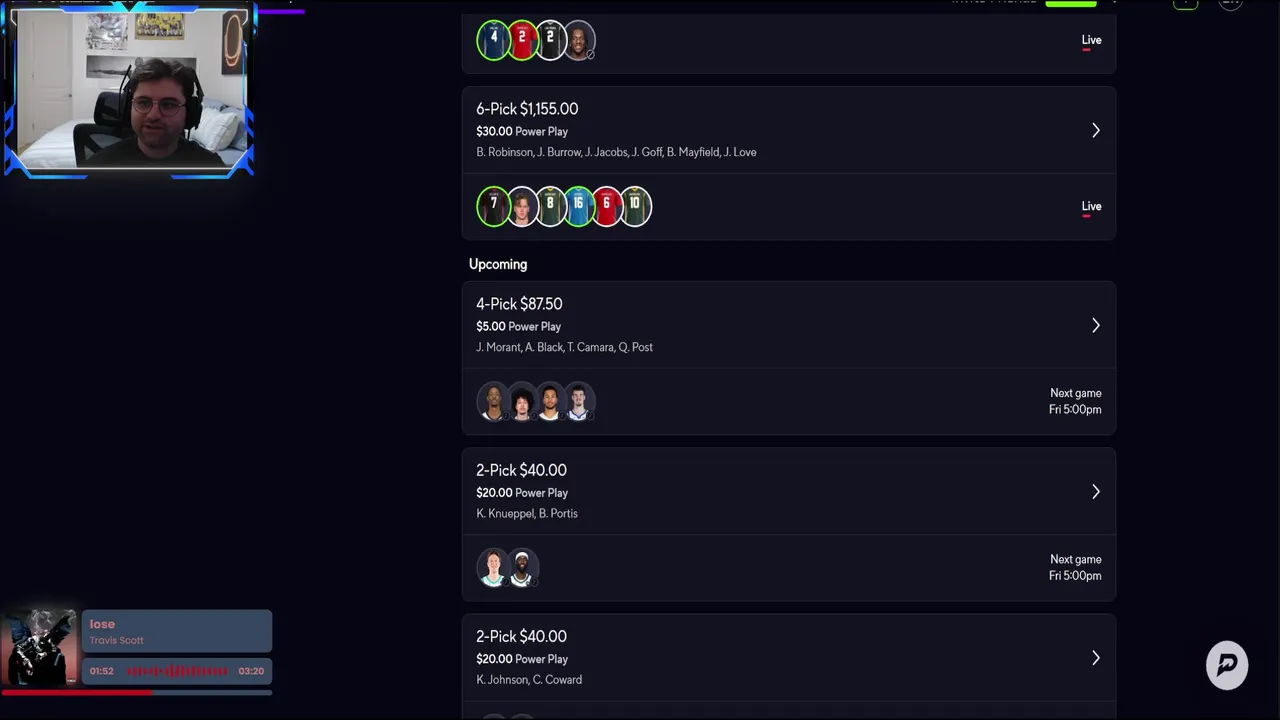
Task: Select the green number 10 jersey avatar
Action: (x=635, y=206)
